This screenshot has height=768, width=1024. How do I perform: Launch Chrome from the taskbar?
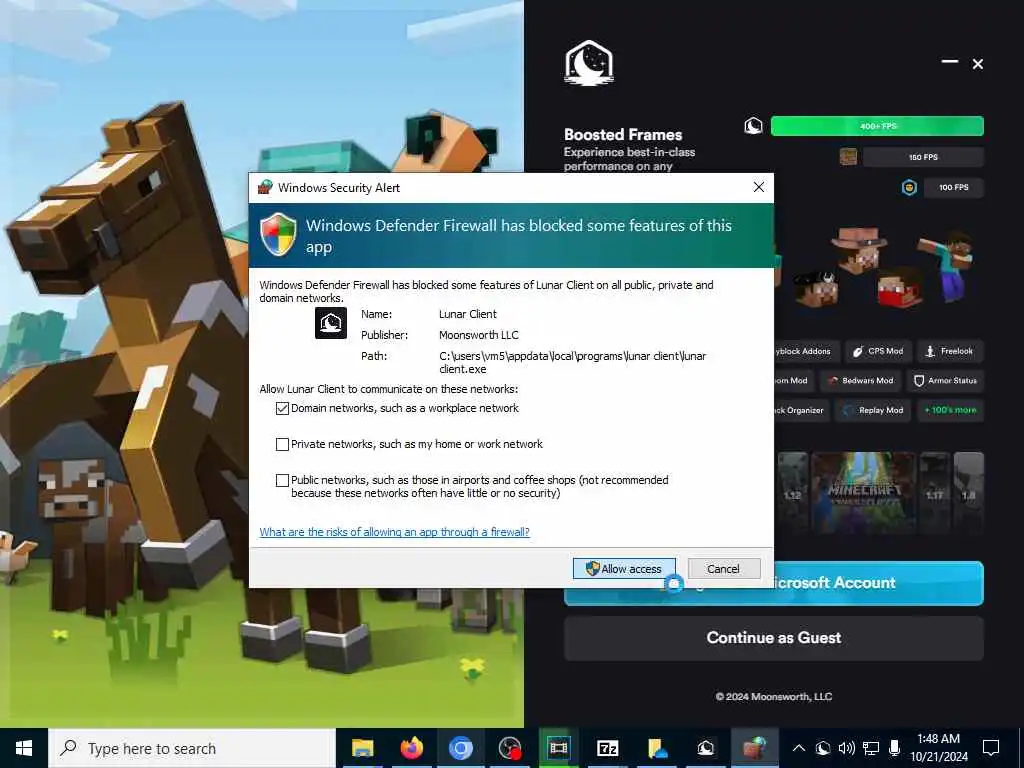pyautogui.click(x=460, y=748)
